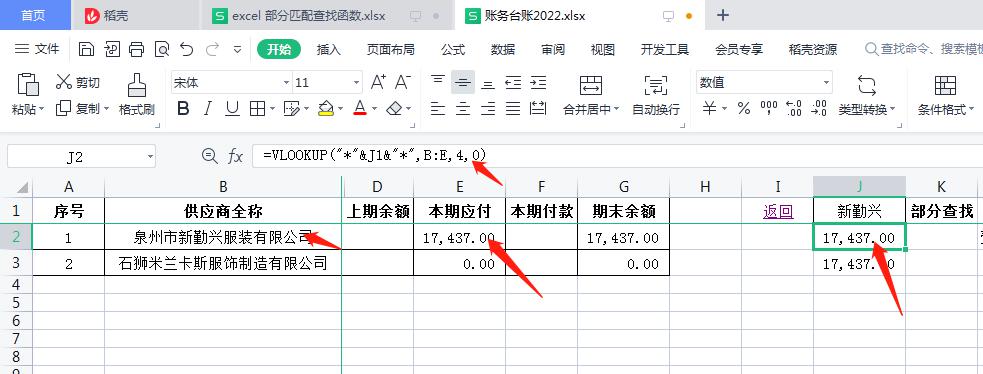
Task: Open the number format 数值 dropdown
Action: coord(826,83)
